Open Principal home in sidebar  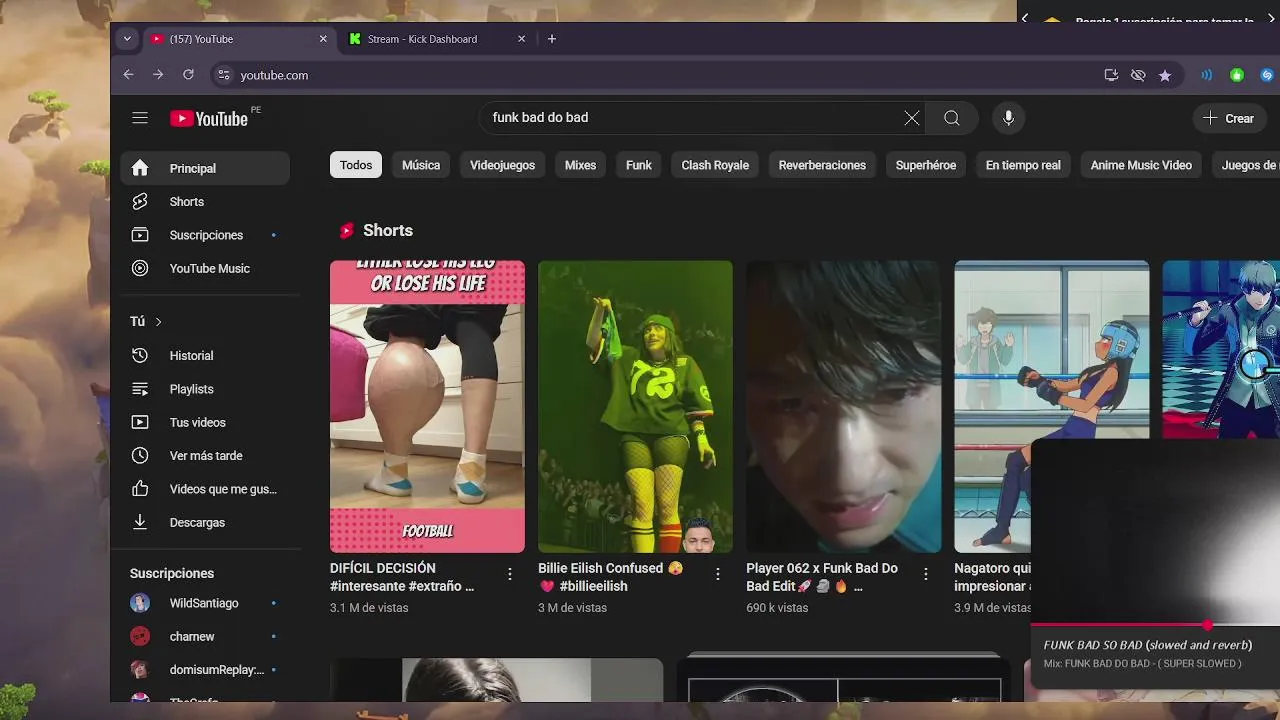coord(205,168)
